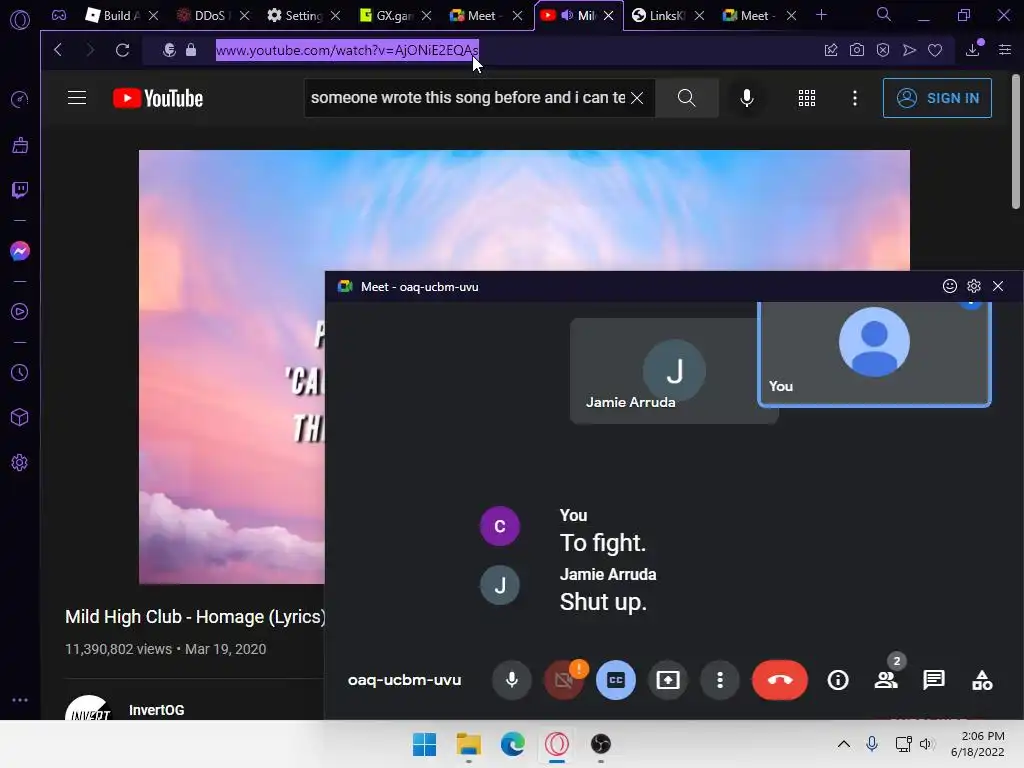Search YouTube with voice microphone

tap(746, 98)
